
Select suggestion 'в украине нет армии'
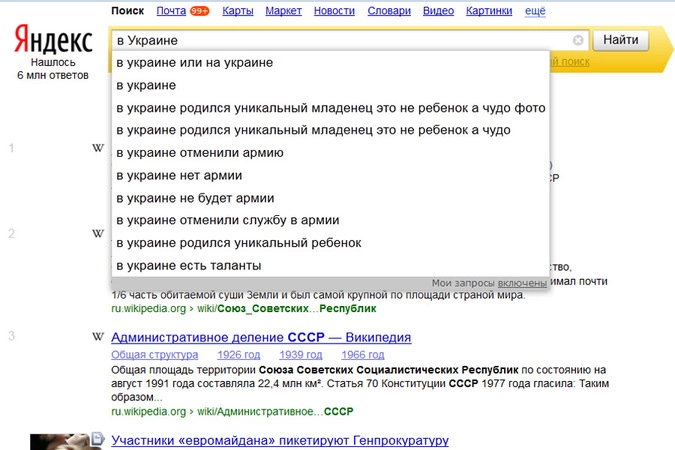179,175
